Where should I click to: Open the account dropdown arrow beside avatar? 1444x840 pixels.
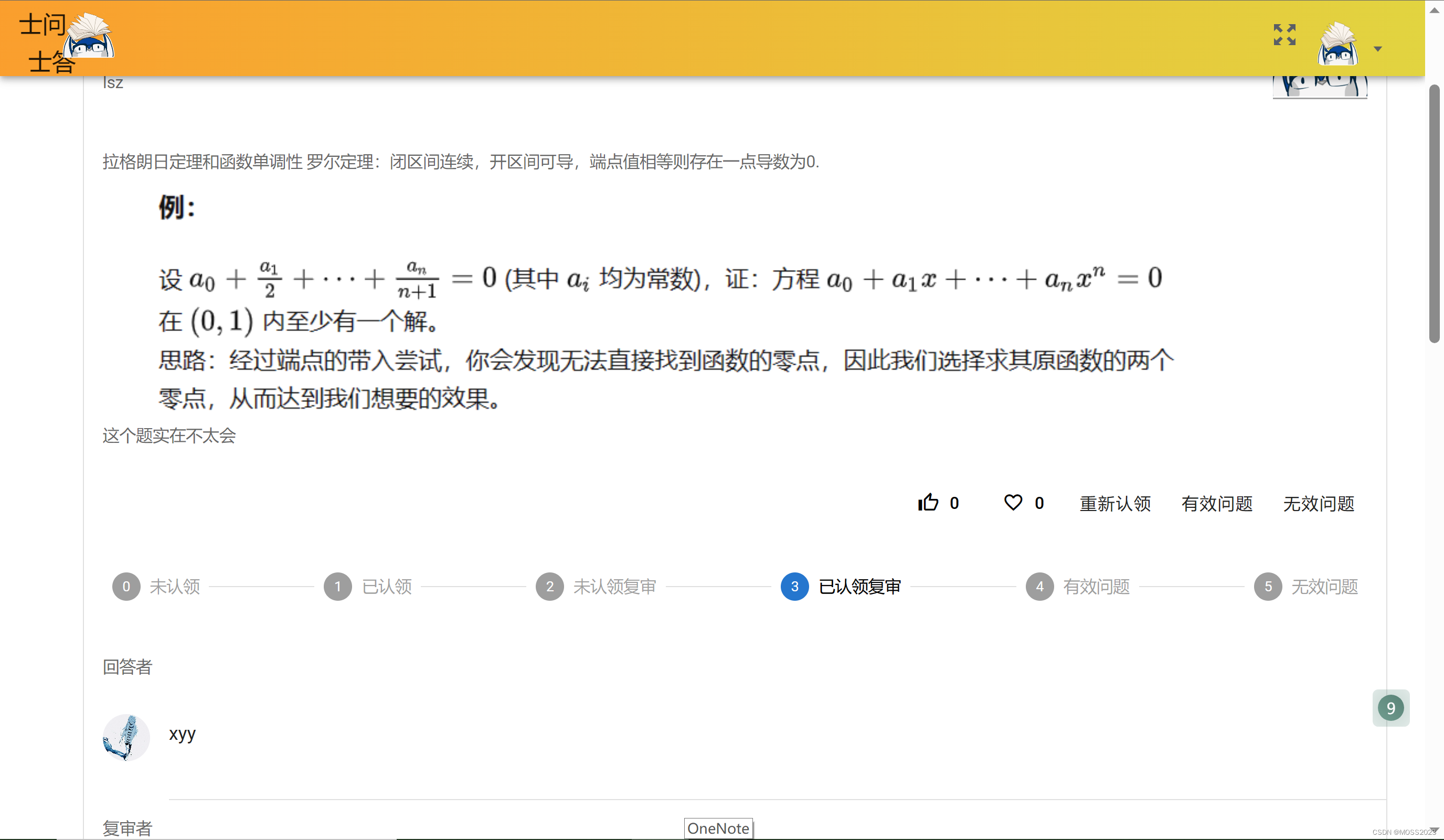pos(1377,49)
